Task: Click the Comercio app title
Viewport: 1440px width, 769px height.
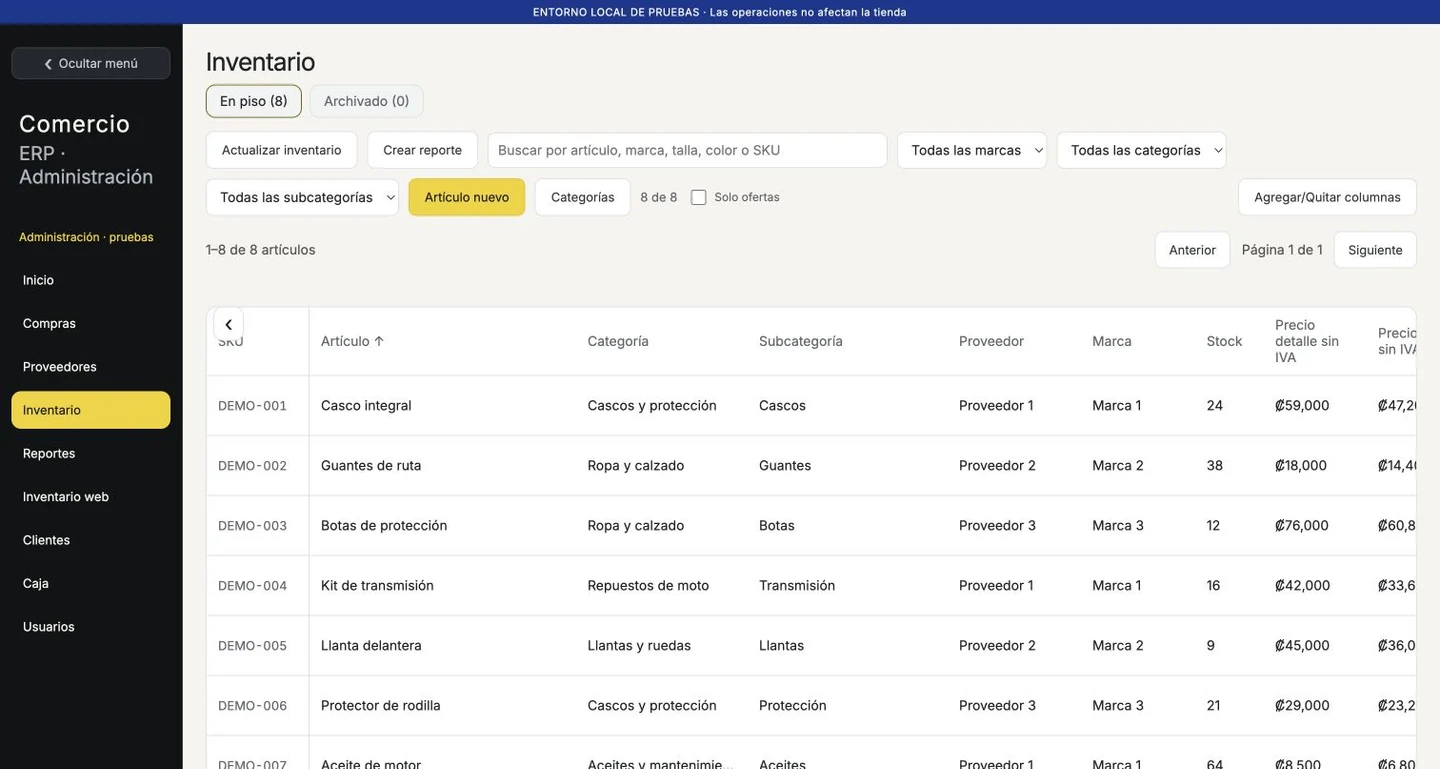Action: coord(74,123)
